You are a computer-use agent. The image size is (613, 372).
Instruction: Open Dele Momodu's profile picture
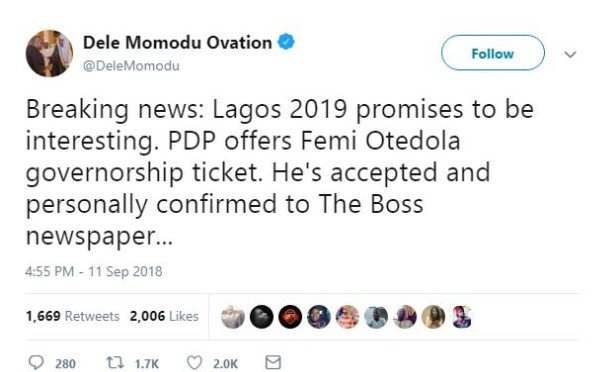coord(49,54)
